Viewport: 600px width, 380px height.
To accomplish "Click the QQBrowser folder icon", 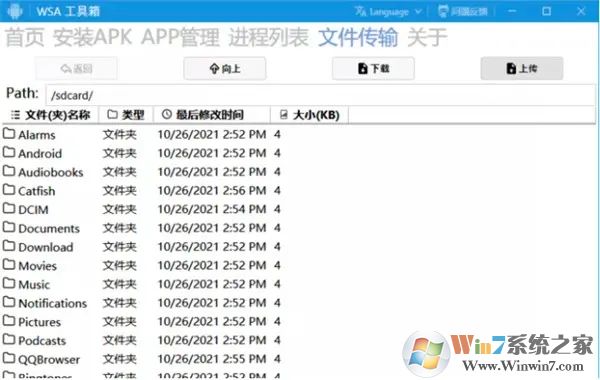I will click(9, 359).
